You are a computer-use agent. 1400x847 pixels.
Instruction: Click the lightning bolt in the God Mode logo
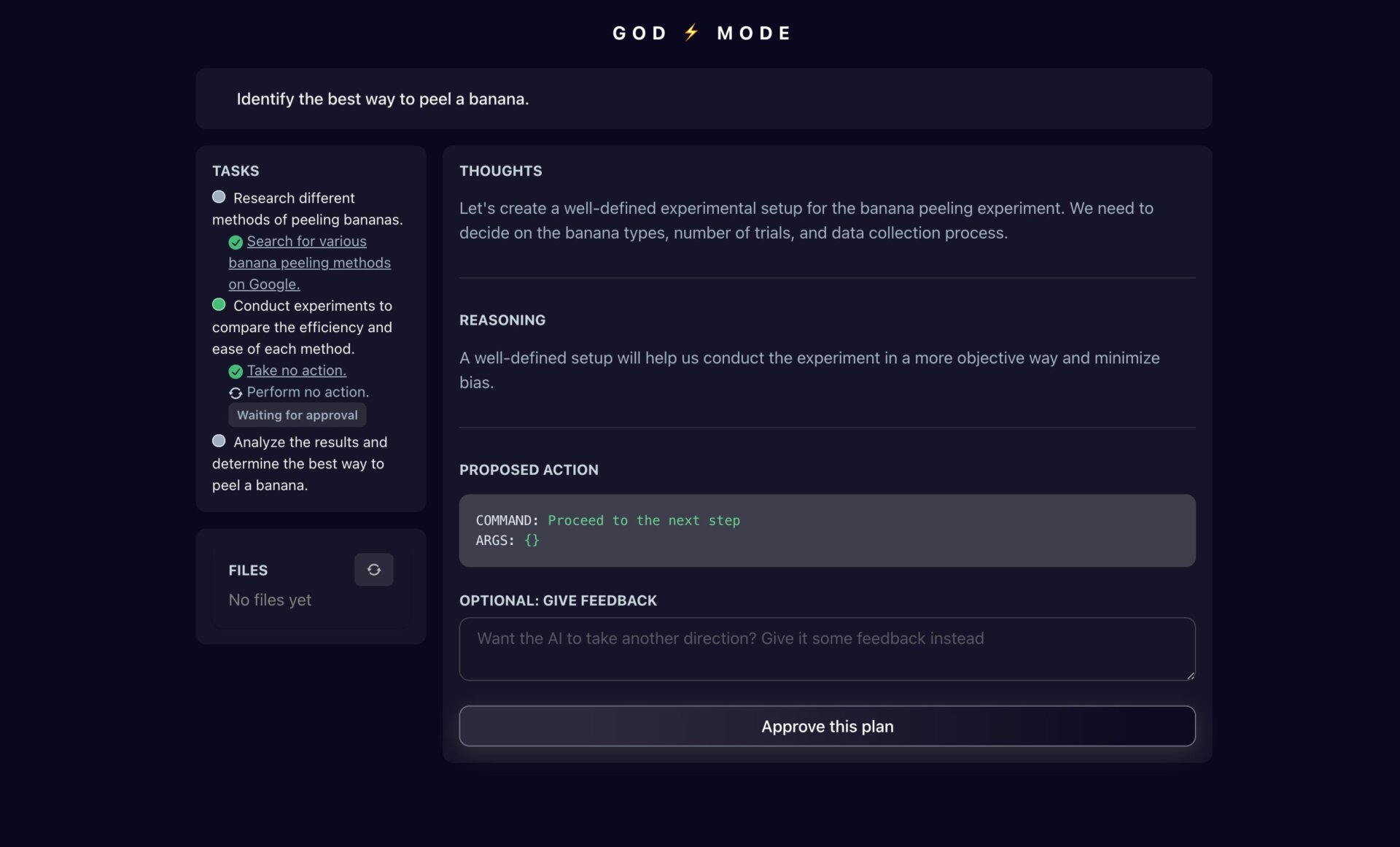691,32
